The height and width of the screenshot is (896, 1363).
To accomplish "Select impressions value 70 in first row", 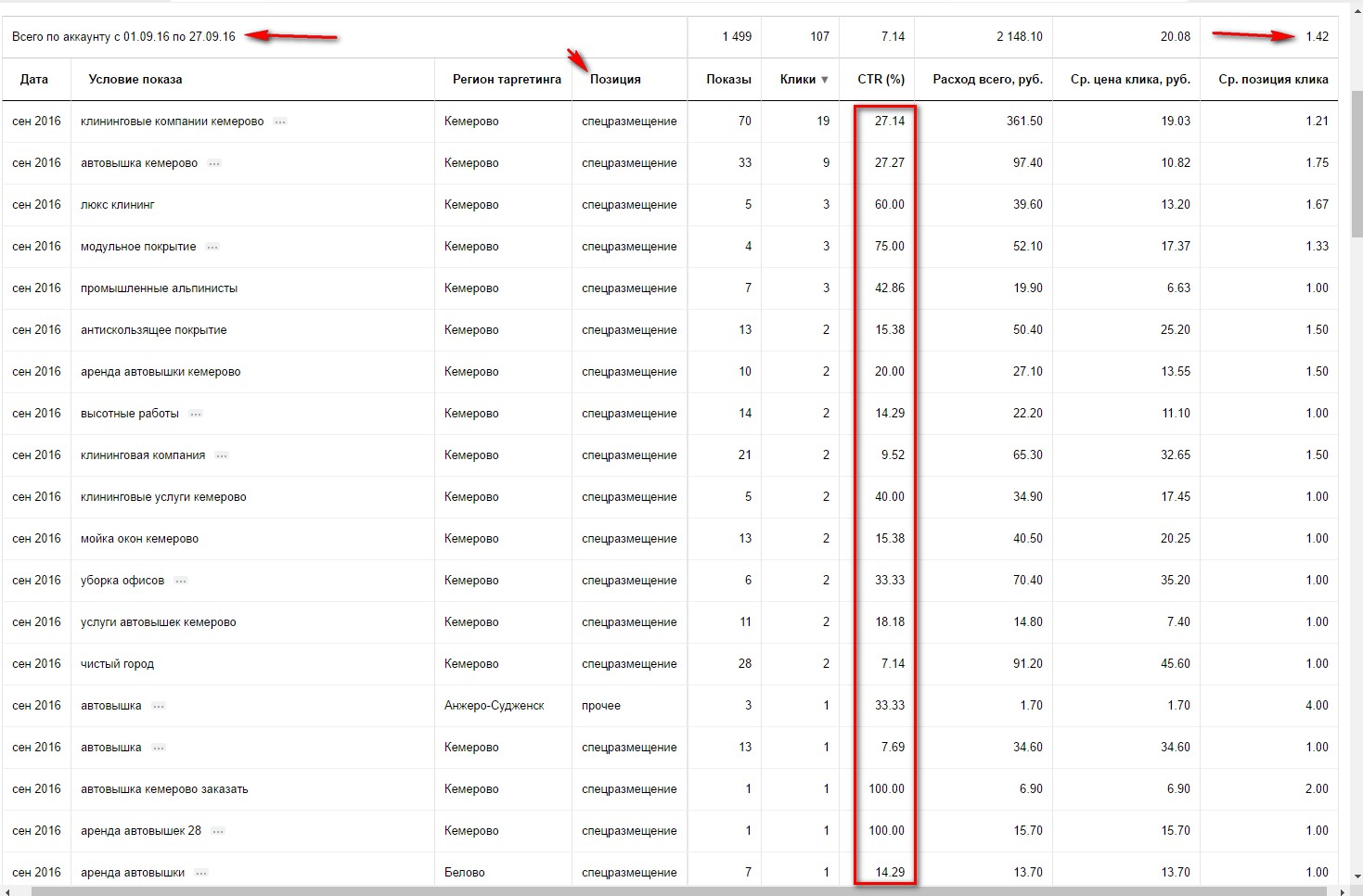I will point(745,121).
